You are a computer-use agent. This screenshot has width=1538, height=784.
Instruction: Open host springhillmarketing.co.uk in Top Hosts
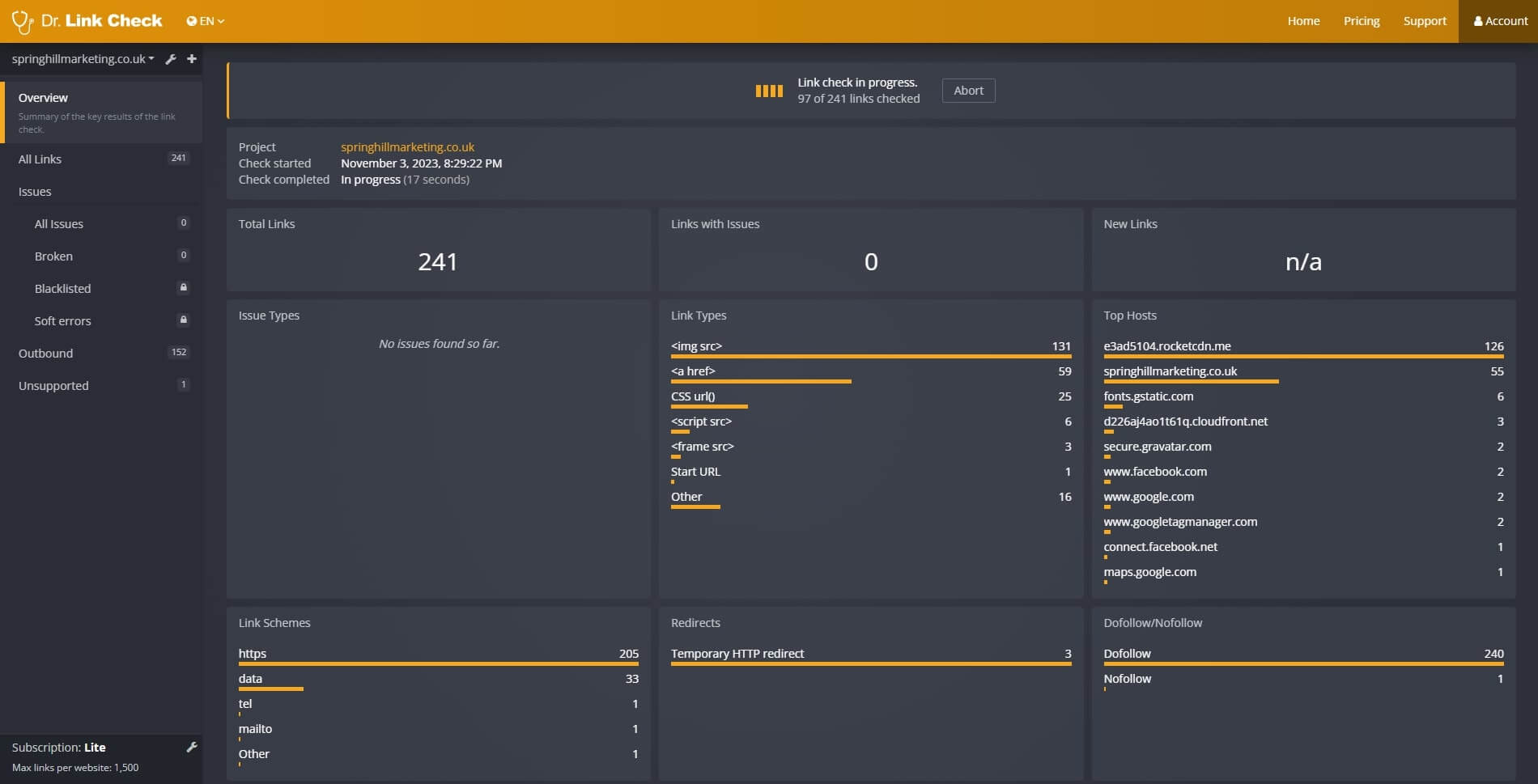(x=1170, y=371)
